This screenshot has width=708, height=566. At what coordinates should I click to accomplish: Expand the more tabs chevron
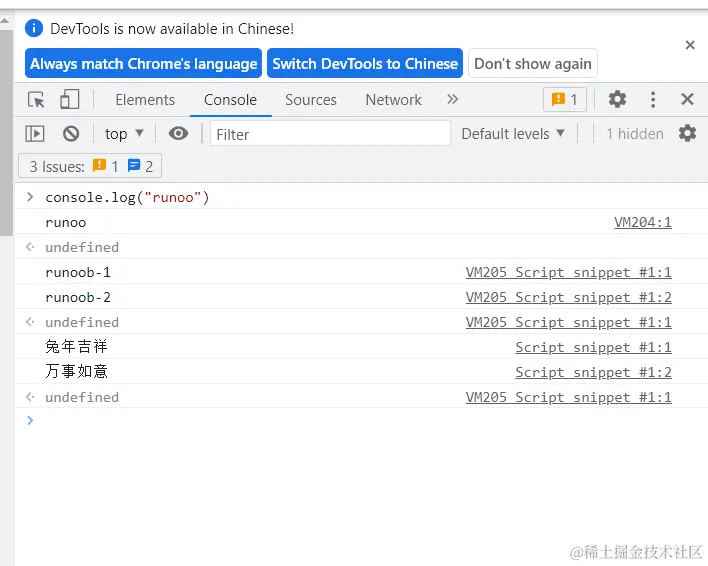(x=452, y=99)
